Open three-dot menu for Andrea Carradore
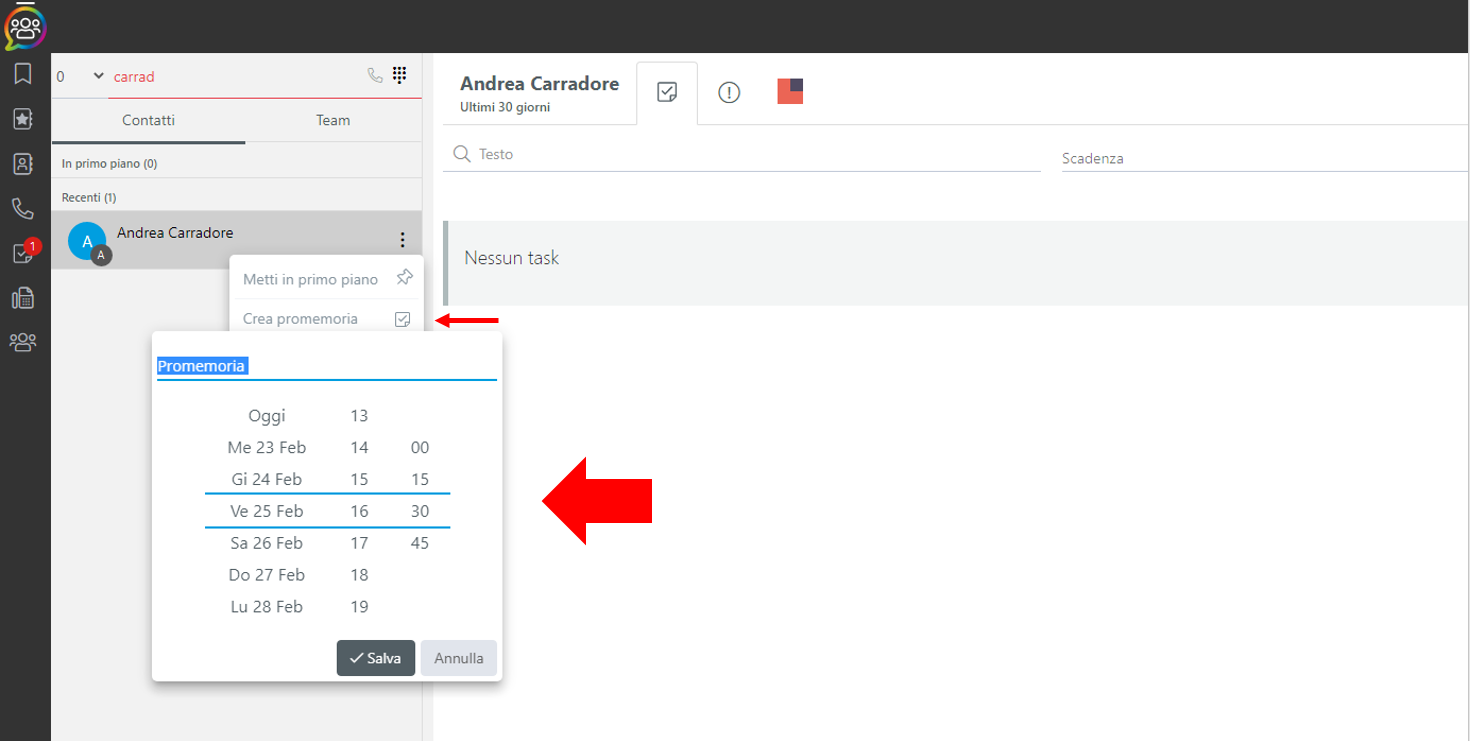This screenshot has width=1470, height=741. tap(402, 240)
